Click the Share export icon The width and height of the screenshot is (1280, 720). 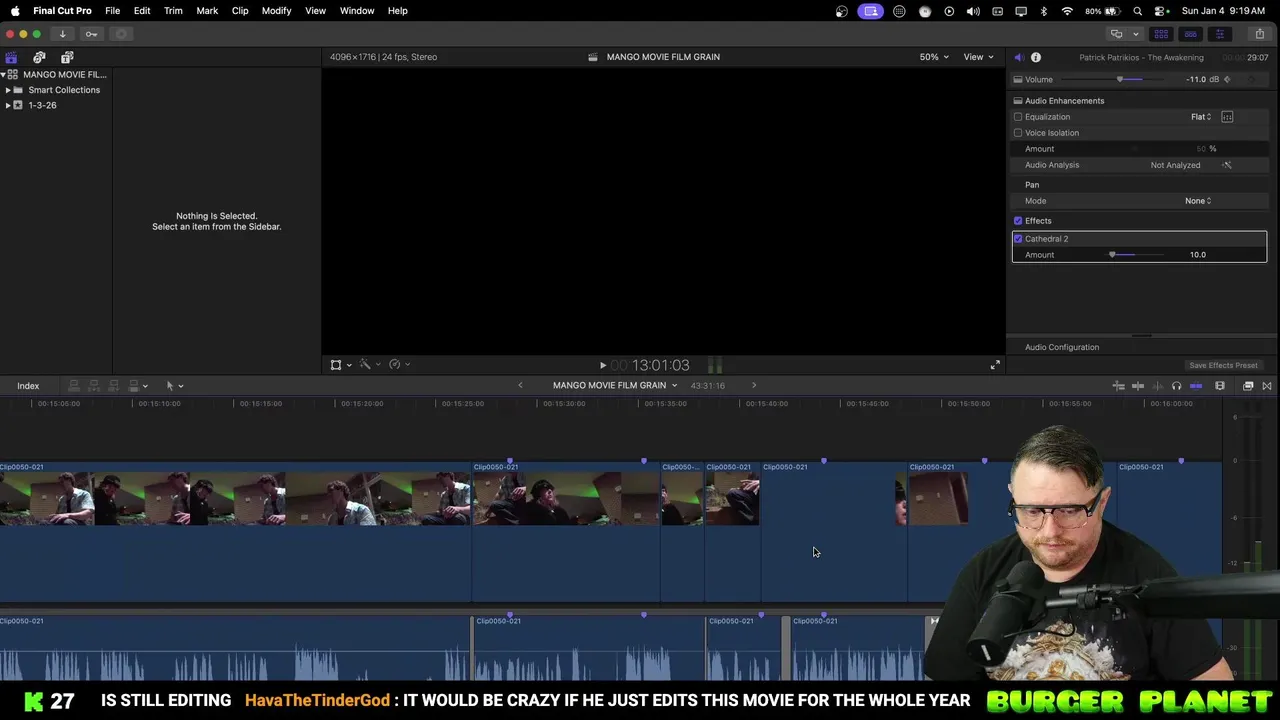(1259, 34)
